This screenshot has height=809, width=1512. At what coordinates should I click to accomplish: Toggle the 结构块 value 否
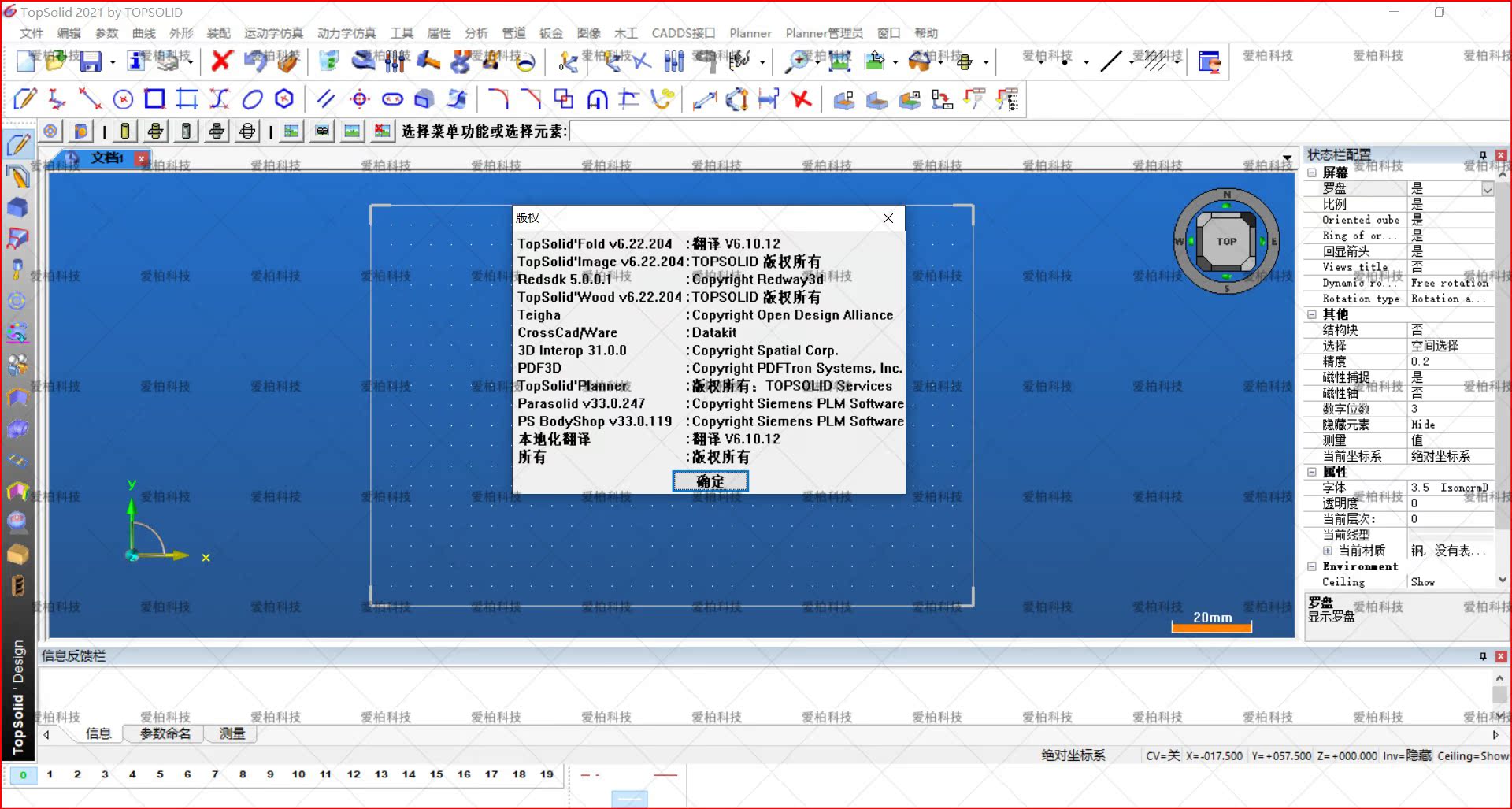coord(1451,330)
